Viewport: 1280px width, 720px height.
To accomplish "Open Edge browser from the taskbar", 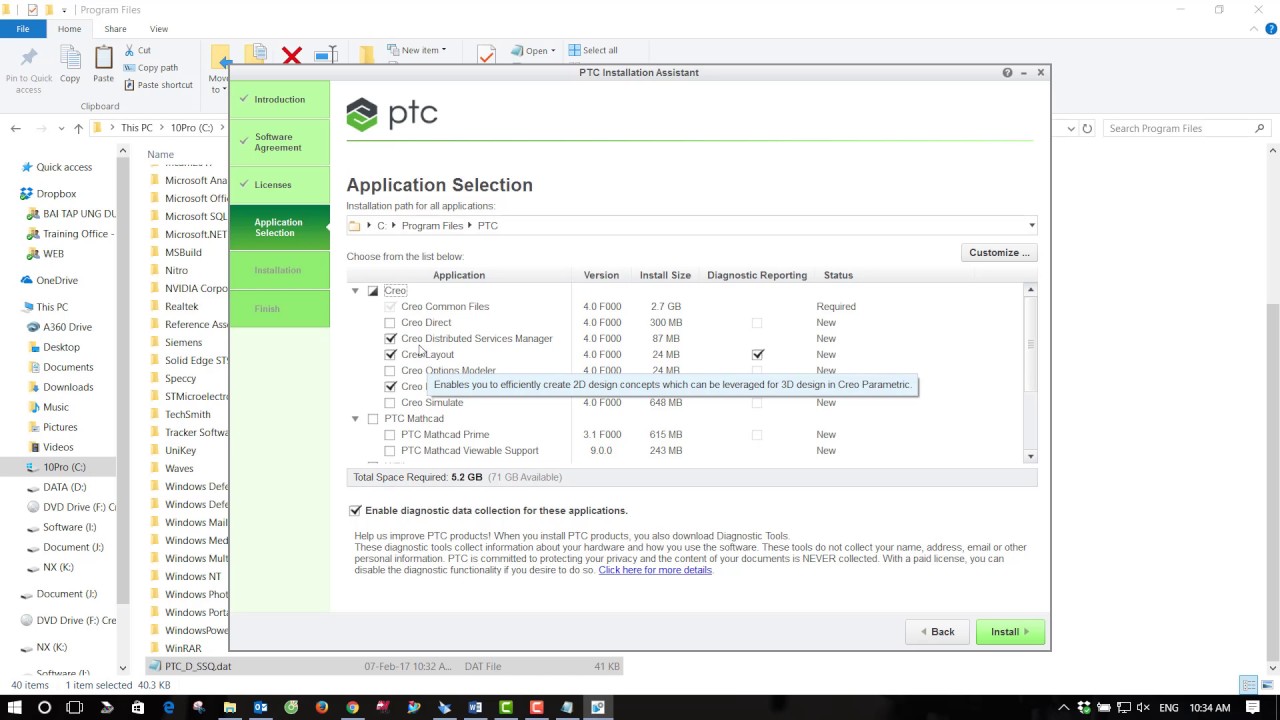I will pyautogui.click(x=168, y=707).
